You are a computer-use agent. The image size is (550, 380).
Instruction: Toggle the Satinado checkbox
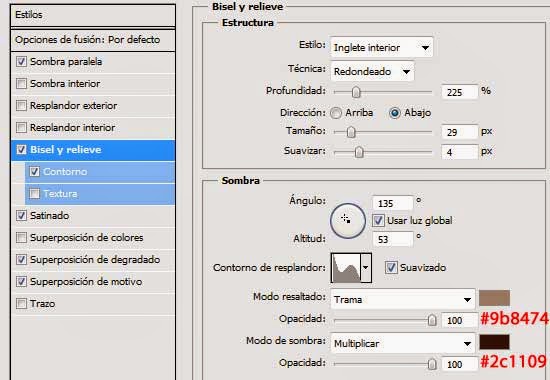tap(21, 215)
